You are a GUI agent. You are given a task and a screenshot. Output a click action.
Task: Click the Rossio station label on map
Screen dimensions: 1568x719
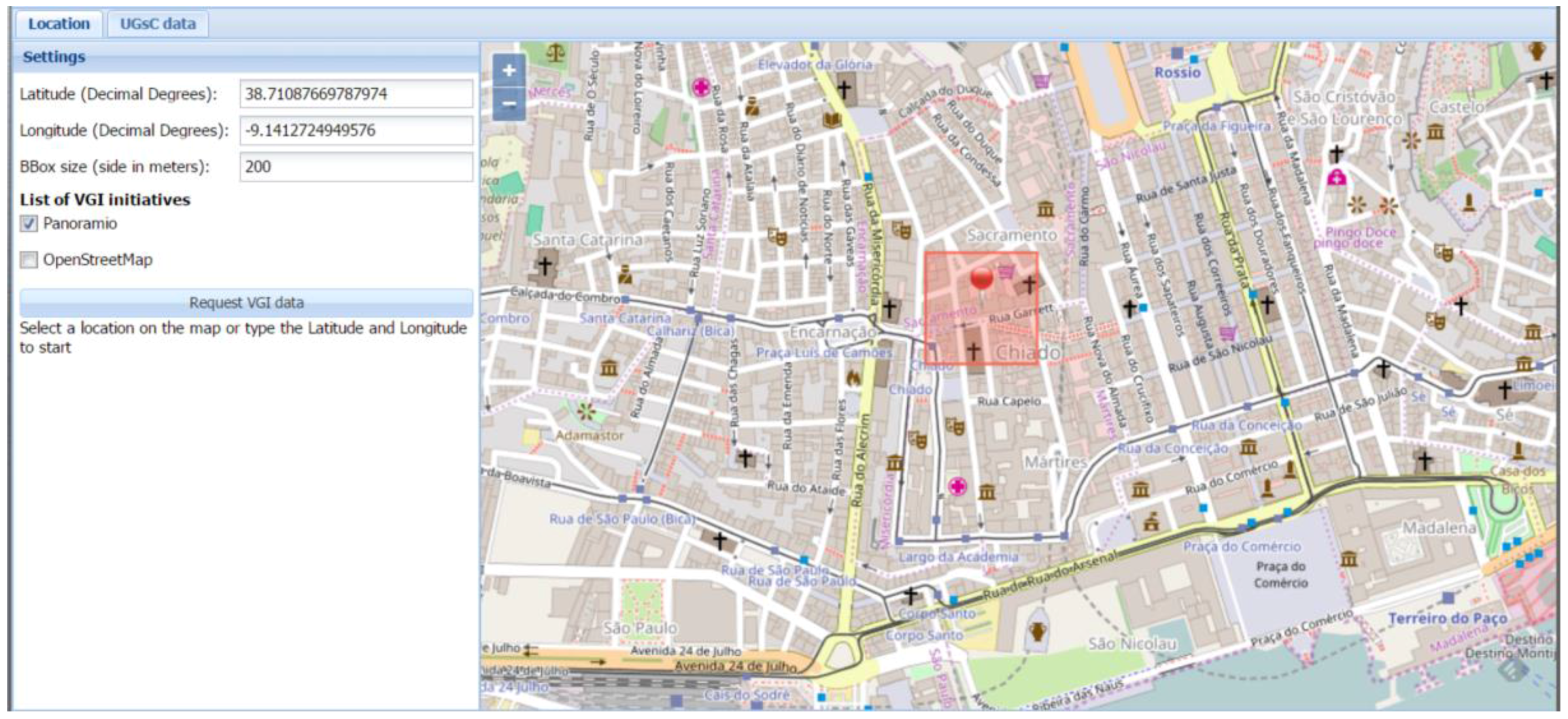point(1177,72)
